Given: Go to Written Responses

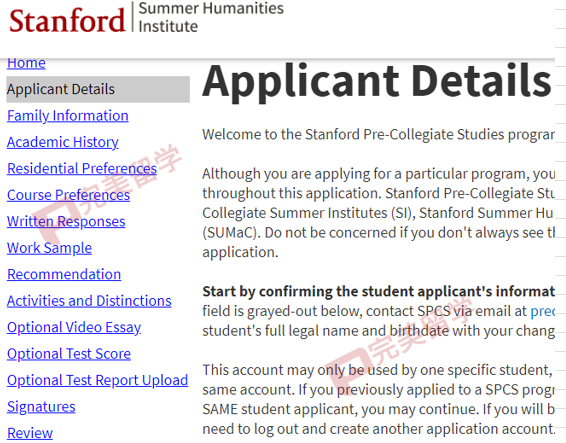Looking at the screenshot, I should pyautogui.click(x=66, y=222).
